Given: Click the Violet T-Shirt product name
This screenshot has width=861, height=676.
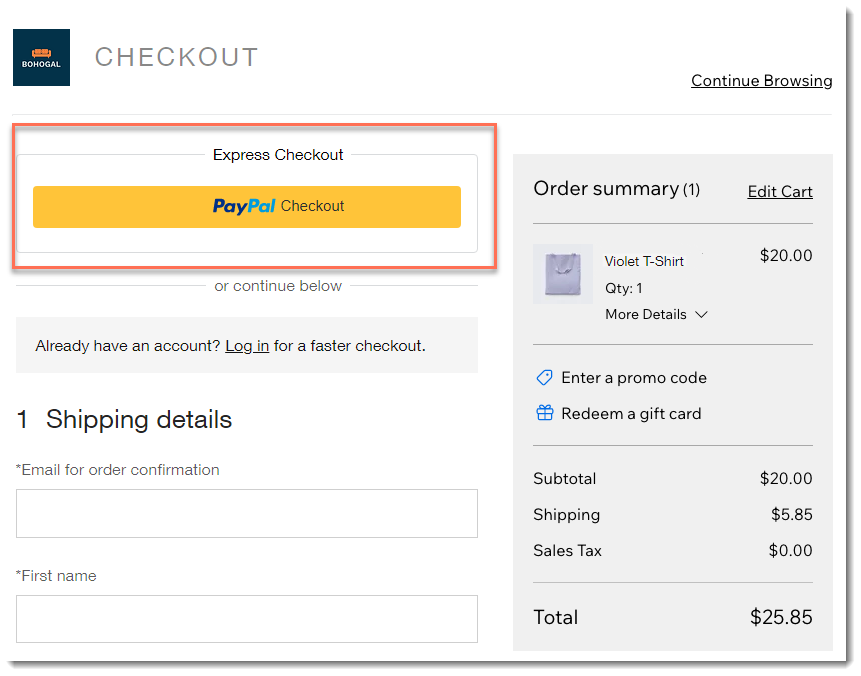Looking at the screenshot, I should (644, 261).
